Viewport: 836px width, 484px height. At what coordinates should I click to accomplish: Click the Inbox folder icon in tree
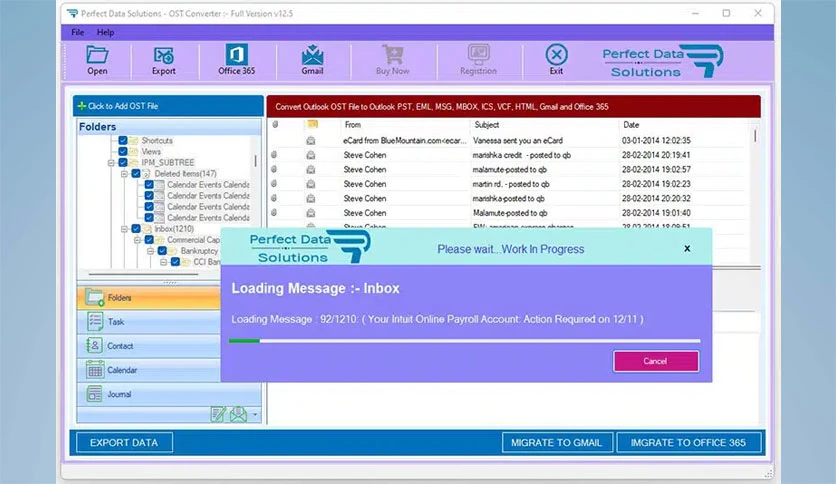146,229
